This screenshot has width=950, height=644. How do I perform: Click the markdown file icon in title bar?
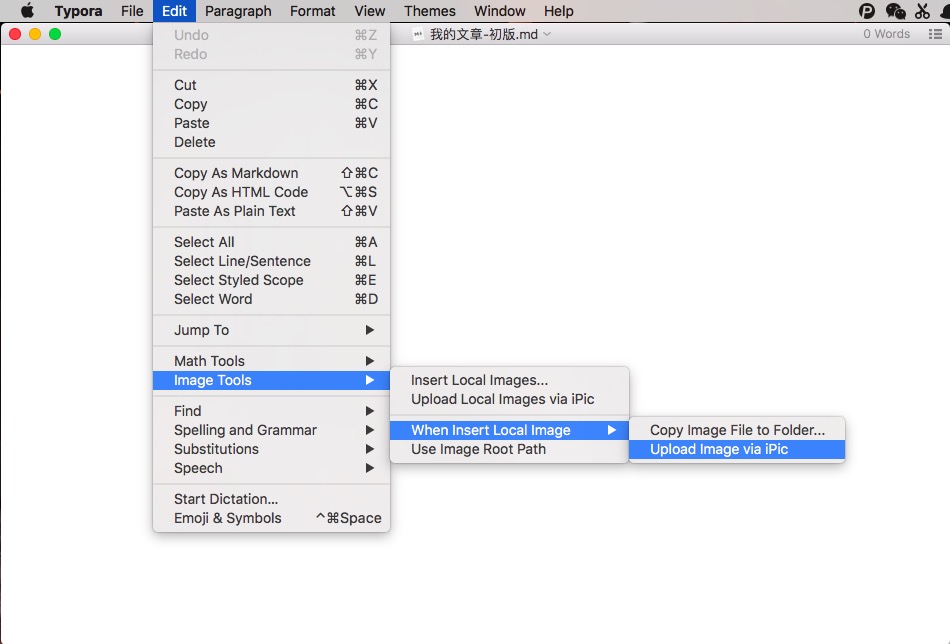point(418,35)
